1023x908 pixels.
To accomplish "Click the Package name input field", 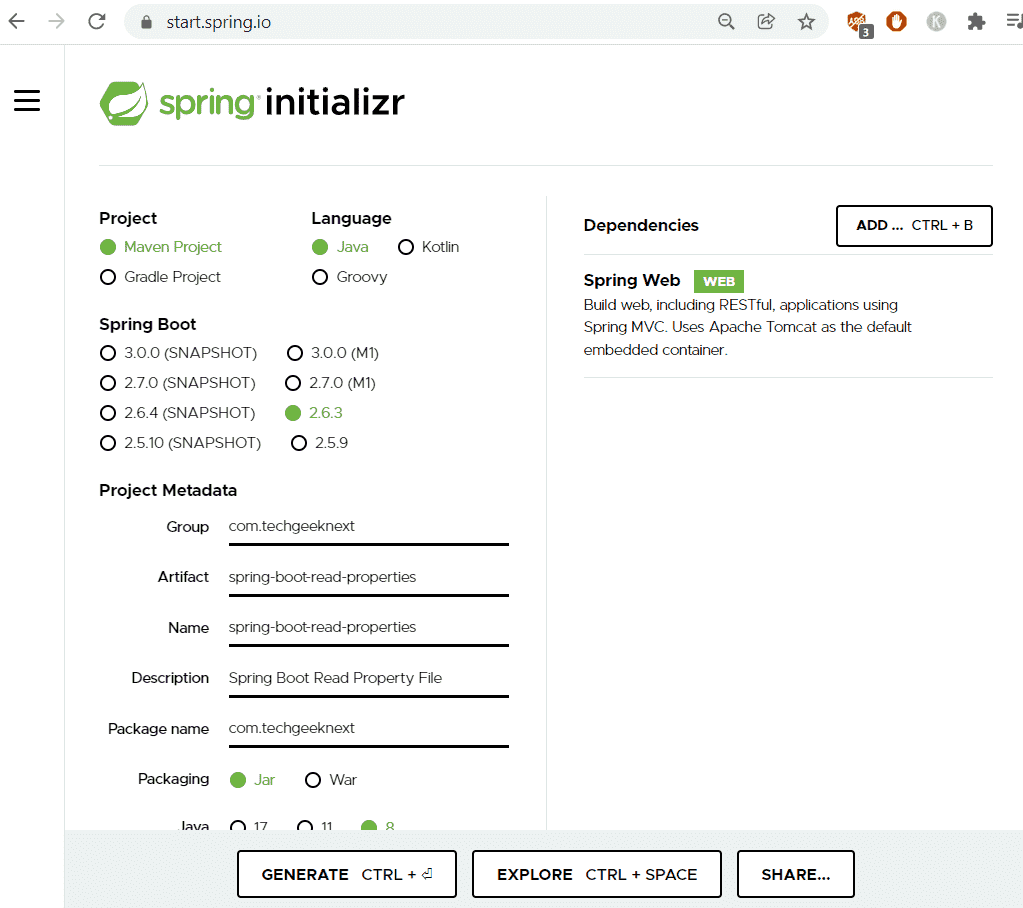I will click(x=369, y=729).
